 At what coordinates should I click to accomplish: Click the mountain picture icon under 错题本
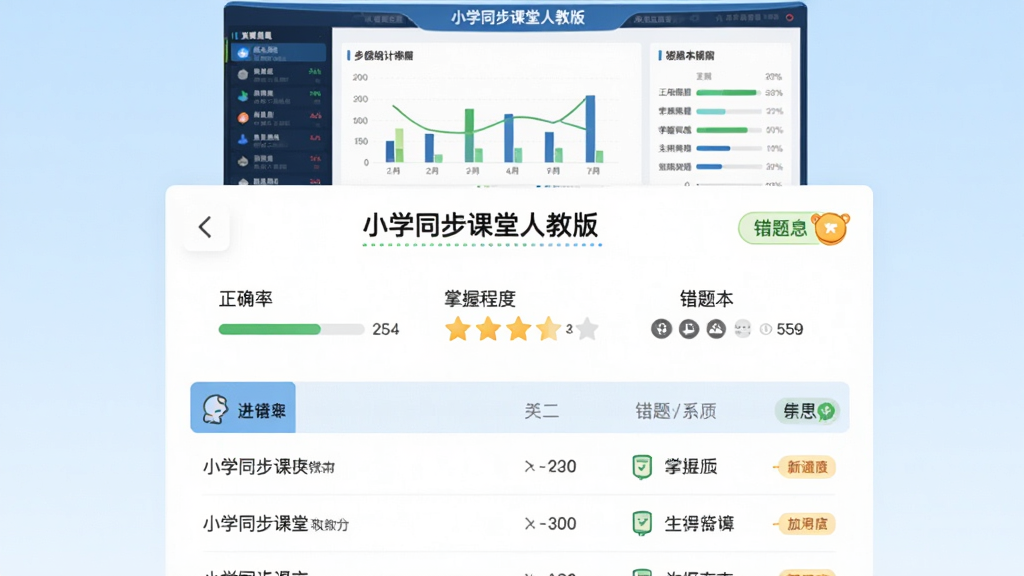(x=716, y=328)
